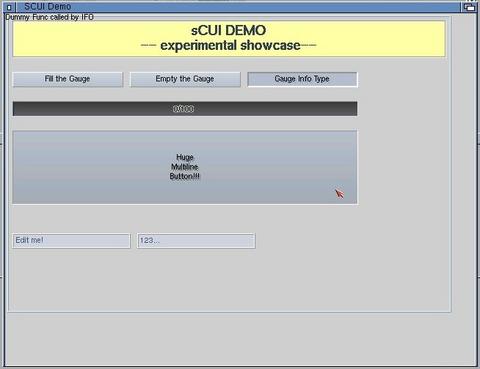The image size is (480, 369).
Task: Click the blank panel area right of Gauge Info Type
Action: 403,79
